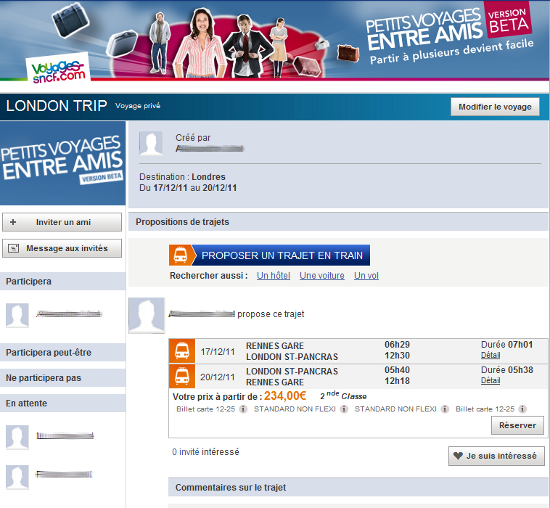
Task: Click the Voyages-sncf.com logo
Action: [x=58, y=68]
